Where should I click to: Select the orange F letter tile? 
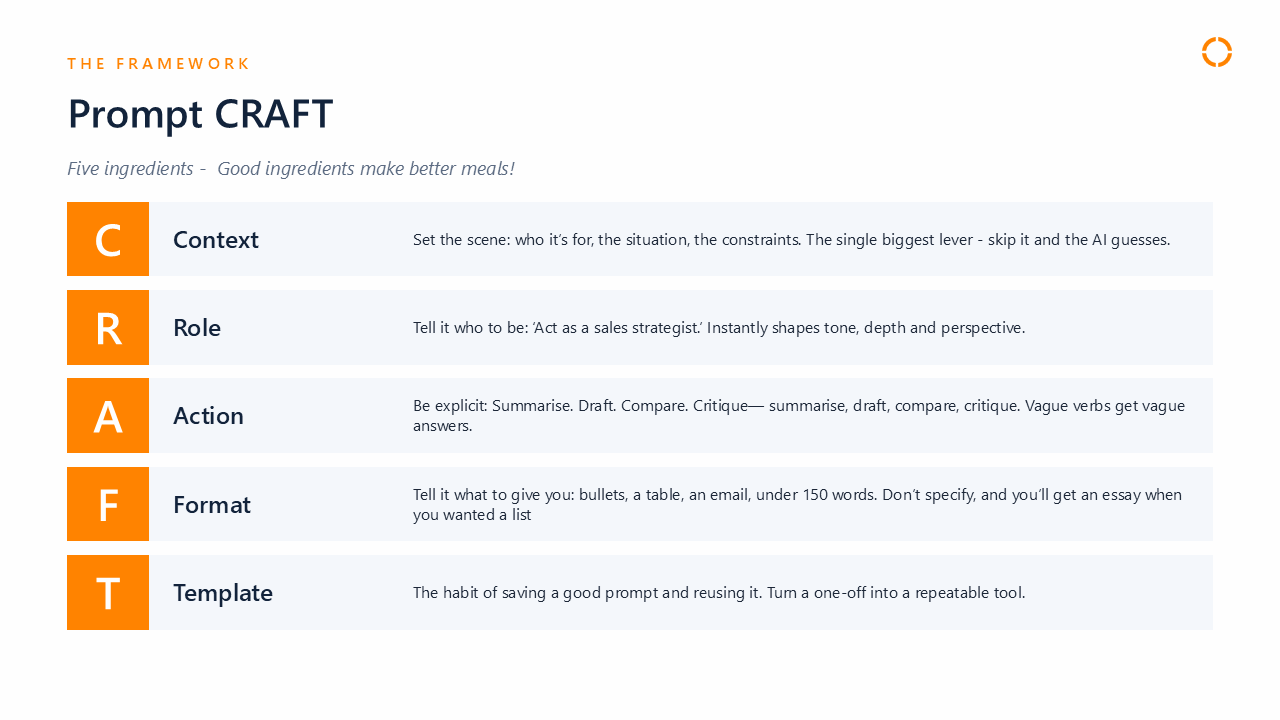[108, 504]
